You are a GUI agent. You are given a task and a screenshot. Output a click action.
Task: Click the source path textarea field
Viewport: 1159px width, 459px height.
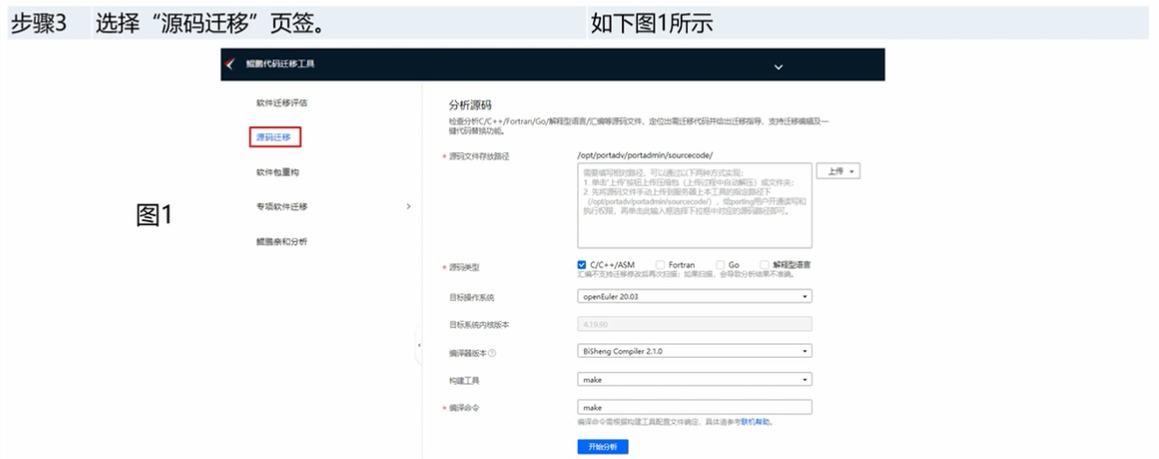pyautogui.click(x=694, y=205)
